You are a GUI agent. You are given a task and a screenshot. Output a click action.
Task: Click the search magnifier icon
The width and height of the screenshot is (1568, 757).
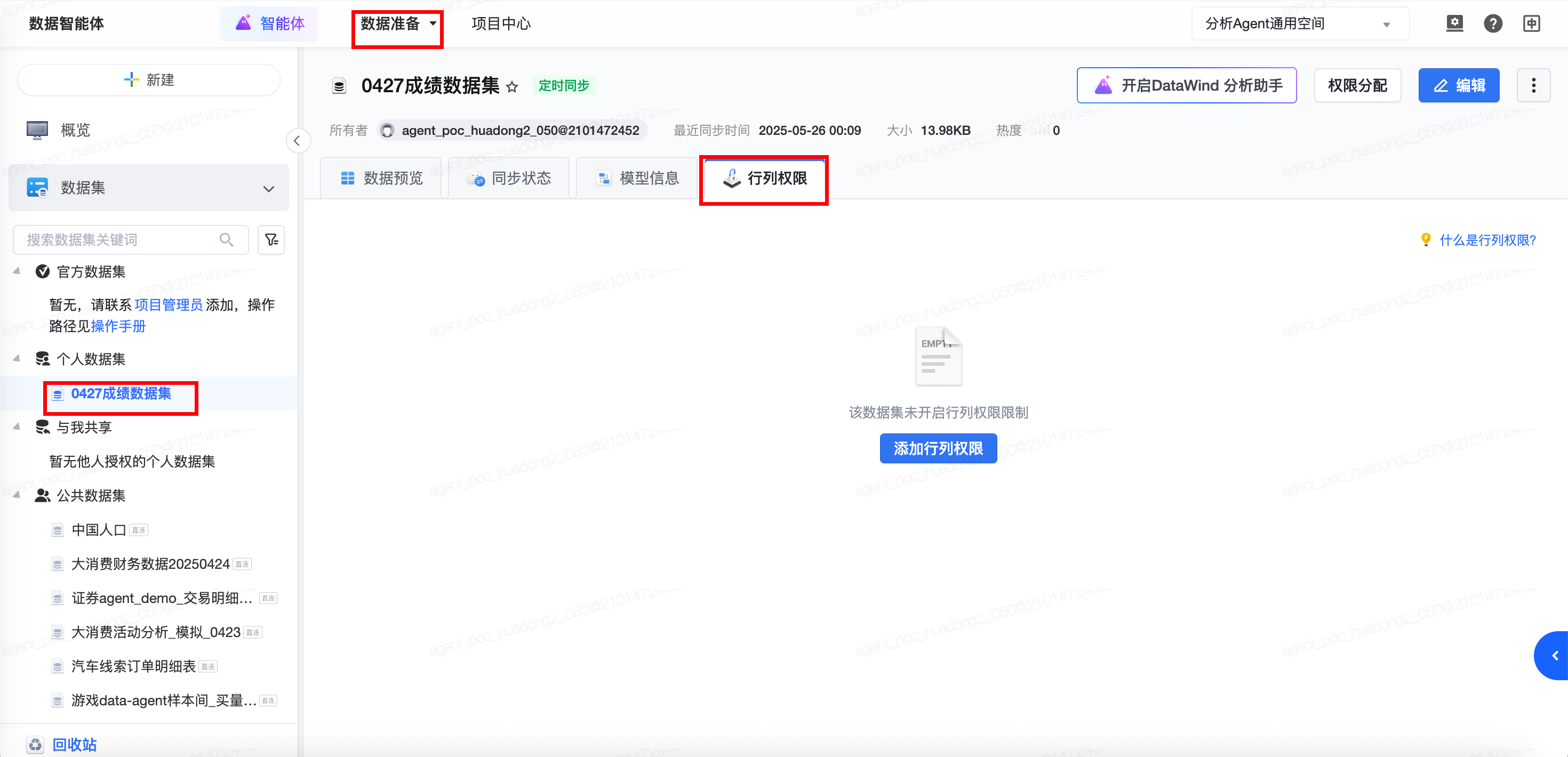(x=227, y=240)
